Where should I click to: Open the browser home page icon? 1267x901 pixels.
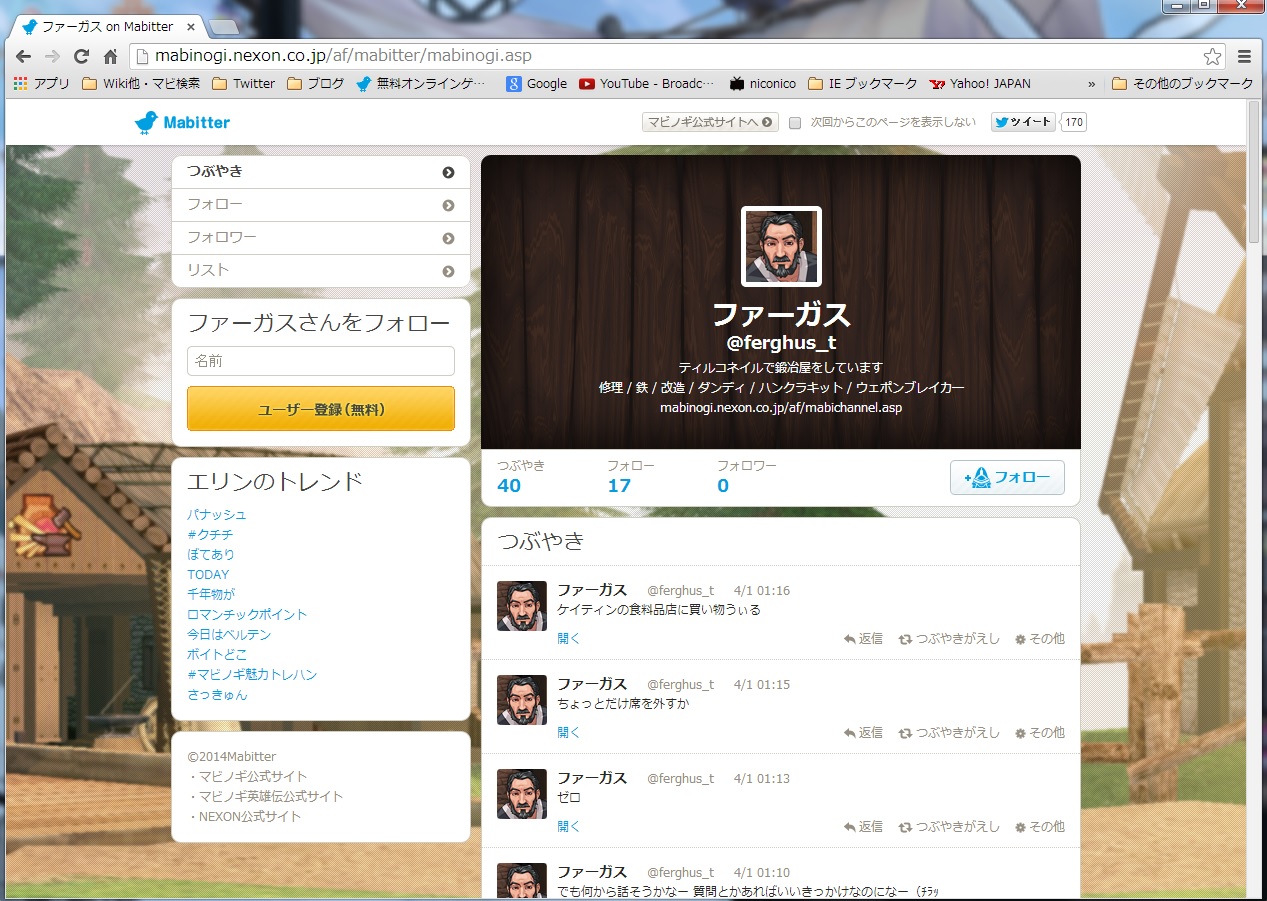pos(111,56)
